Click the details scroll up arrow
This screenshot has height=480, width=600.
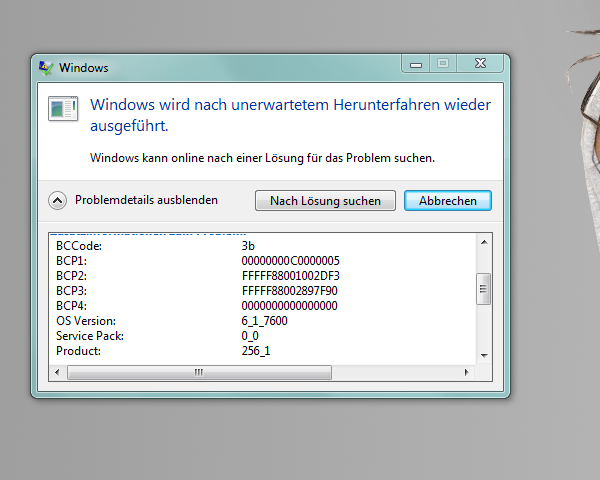(x=484, y=242)
